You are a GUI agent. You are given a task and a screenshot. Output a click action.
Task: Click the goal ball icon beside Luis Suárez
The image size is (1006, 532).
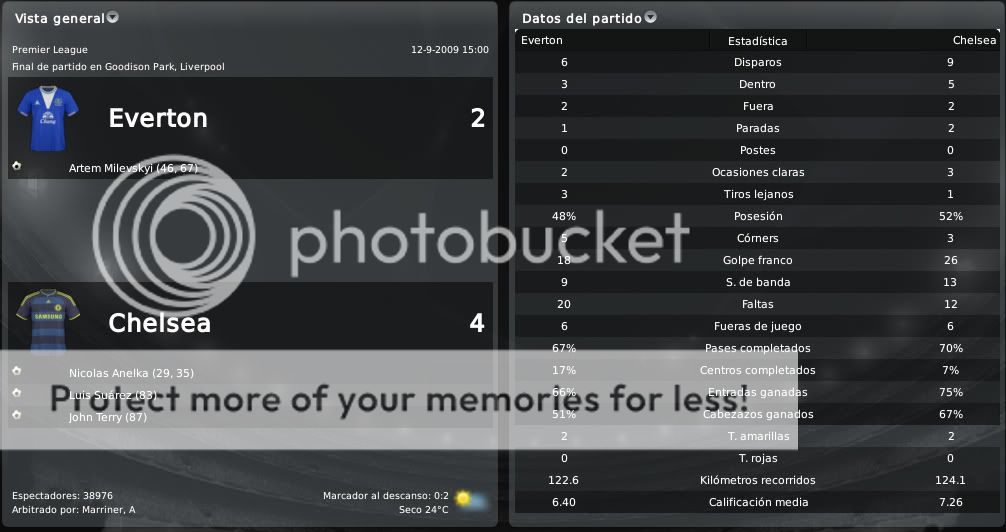(x=17, y=393)
